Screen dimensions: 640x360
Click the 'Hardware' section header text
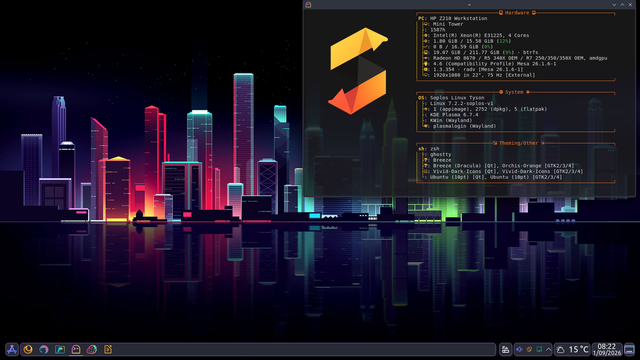pyautogui.click(x=517, y=13)
